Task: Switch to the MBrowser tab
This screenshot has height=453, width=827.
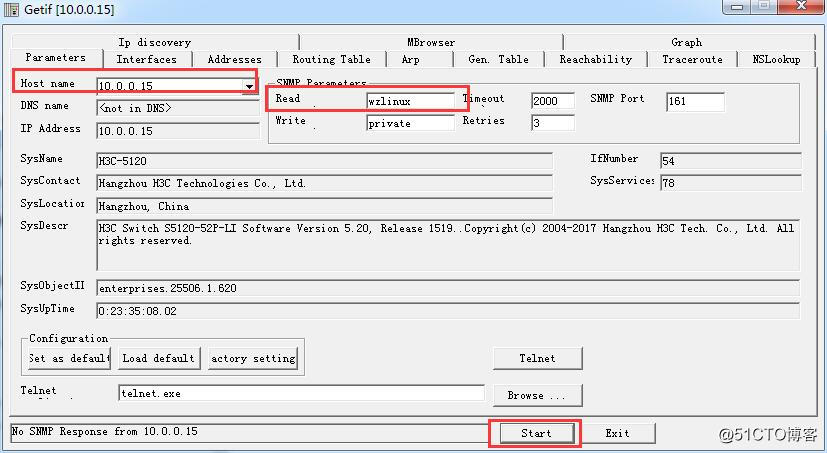Action: 431,42
